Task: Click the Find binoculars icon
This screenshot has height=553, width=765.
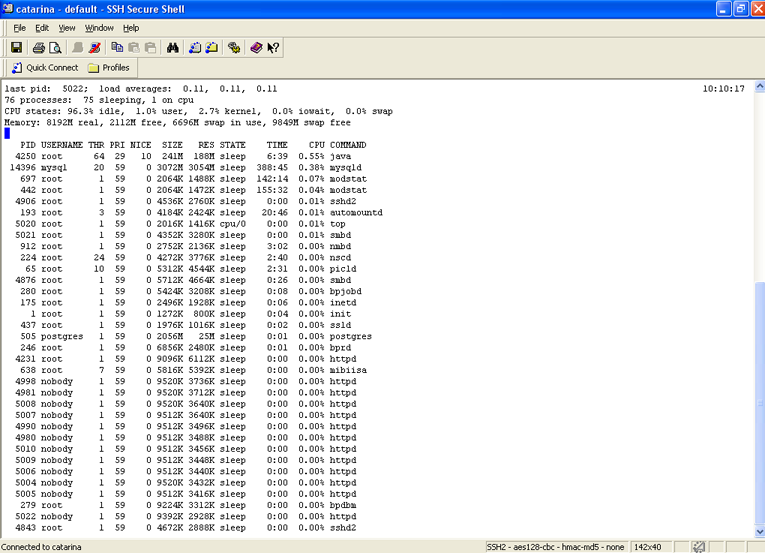Action: click(x=173, y=47)
